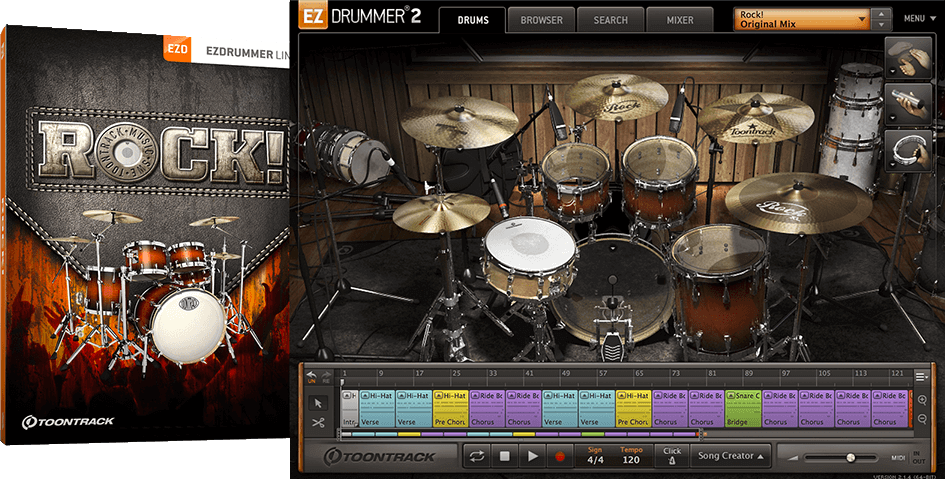
Task: Select the arrow pointer tool
Action: (x=318, y=402)
